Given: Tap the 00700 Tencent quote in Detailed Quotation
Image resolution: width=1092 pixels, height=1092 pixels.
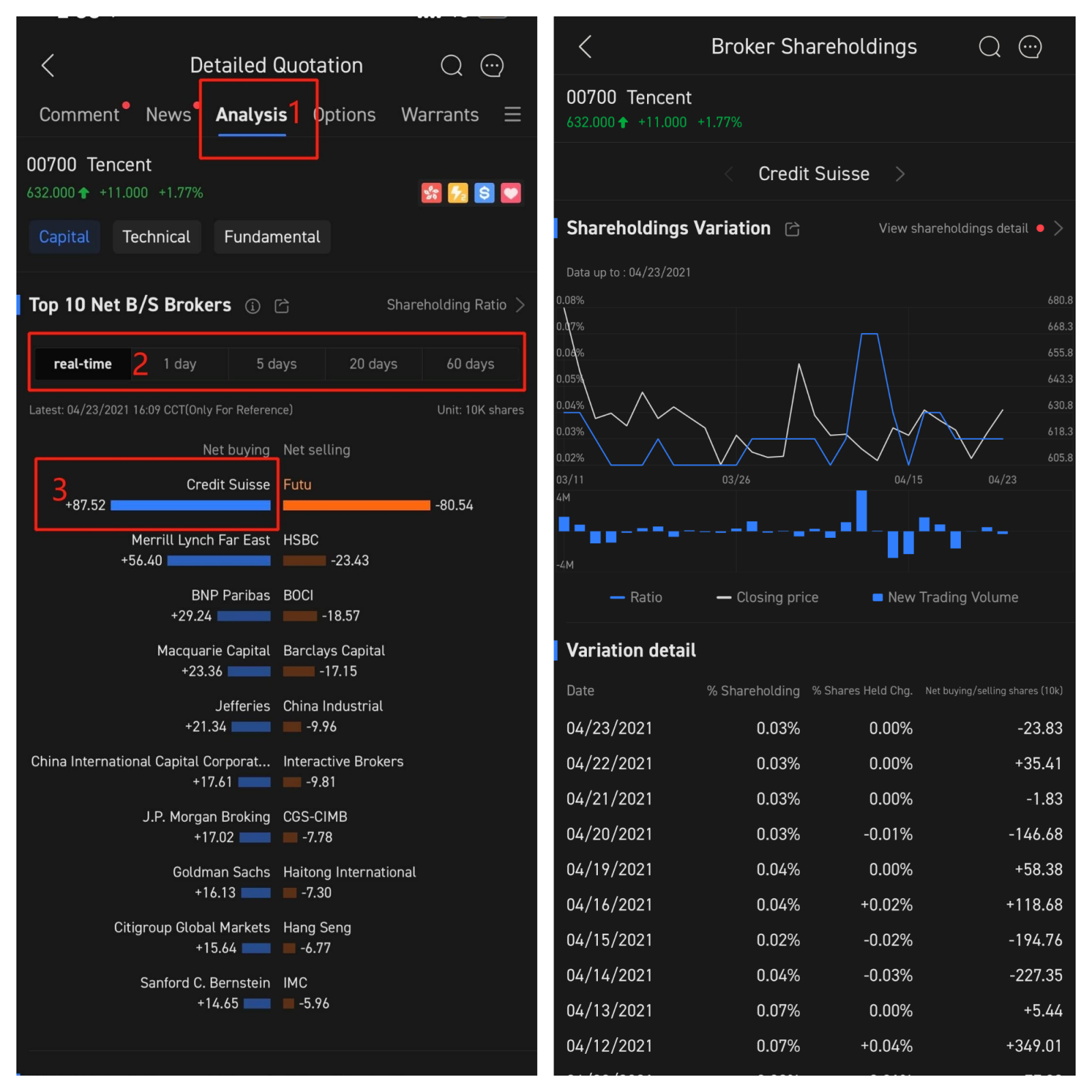Looking at the screenshot, I should (89, 164).
